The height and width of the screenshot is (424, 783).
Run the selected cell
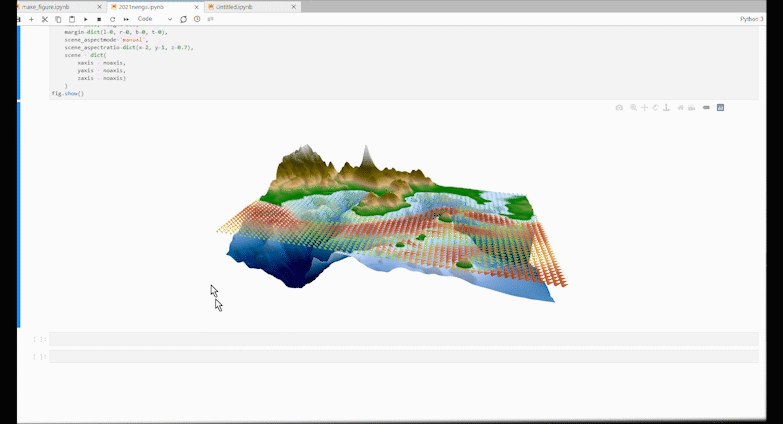point(85,19)
